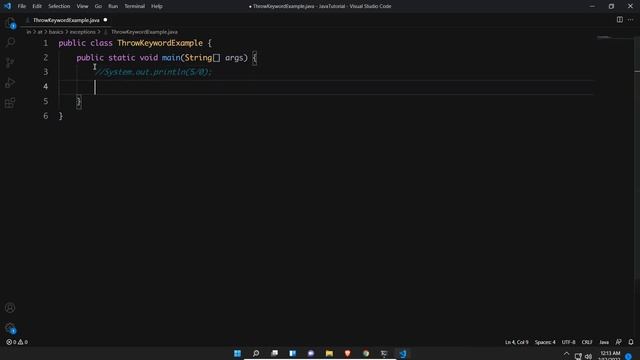Open notification center badge in tray
This screenshot has width=640, height=360.
click(x=629, y=356)
